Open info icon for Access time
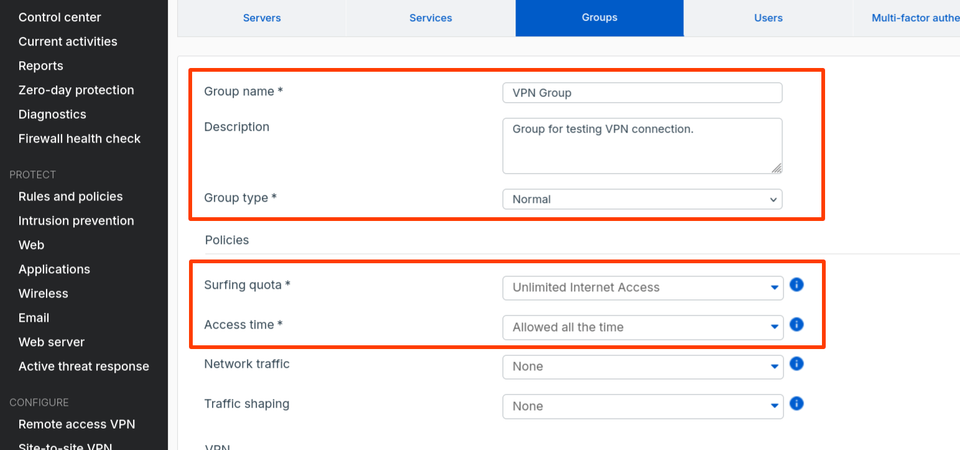This screenshot has height=450, width=960. click(796, 324)
